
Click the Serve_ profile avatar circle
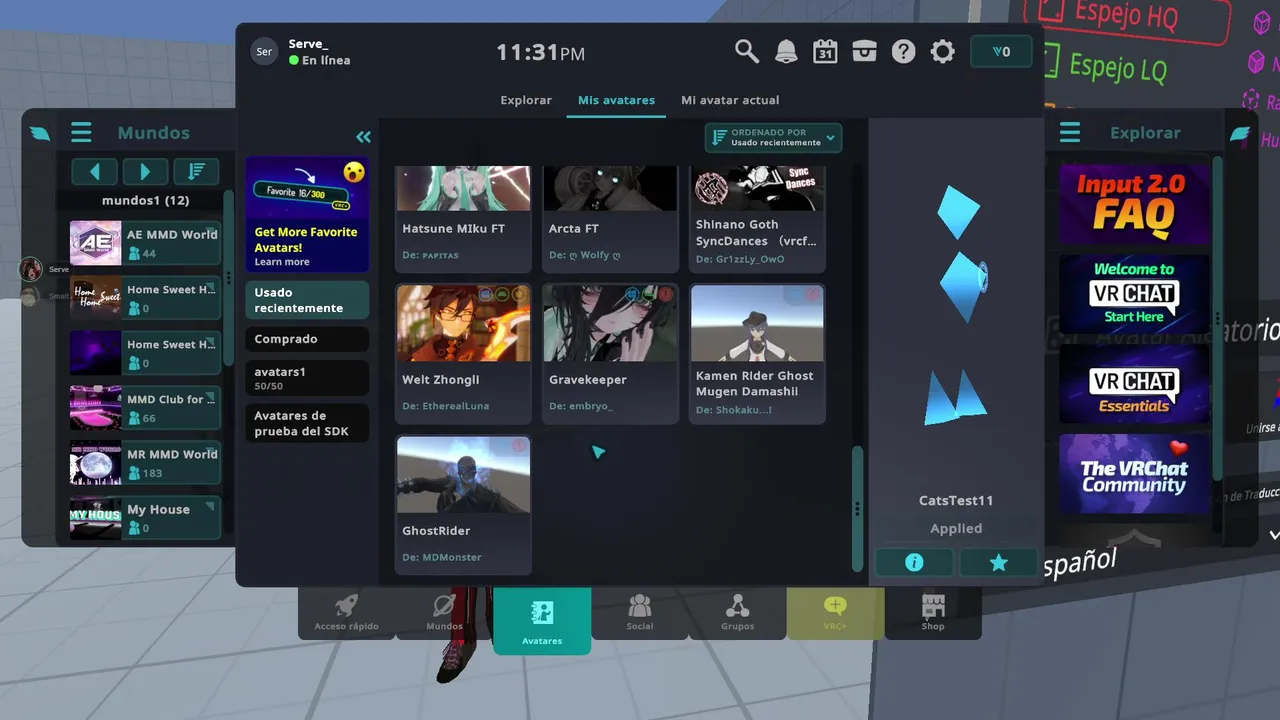coord(264,52)
